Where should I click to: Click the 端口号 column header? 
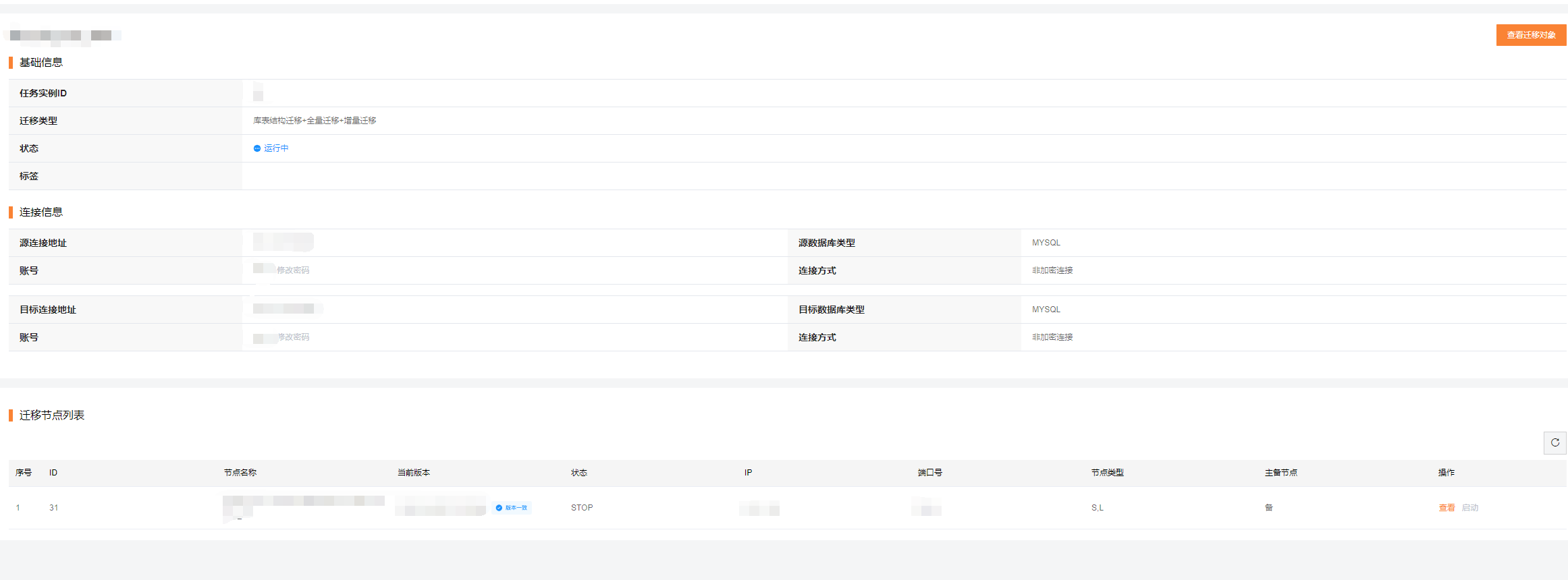(x=930, y=473)
